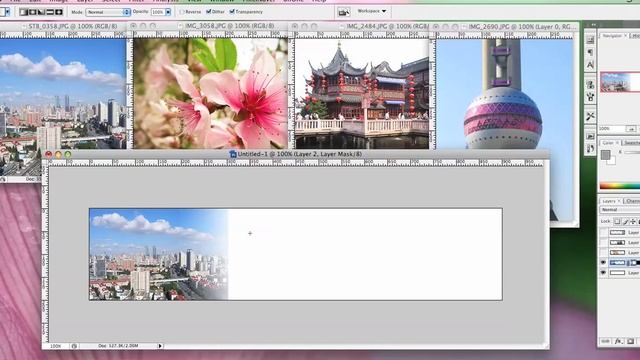This screenshot has width=640, height=360.
Task: Click the zoom percentage field in Untitled-1 status bar
Action: pos(56,346)
